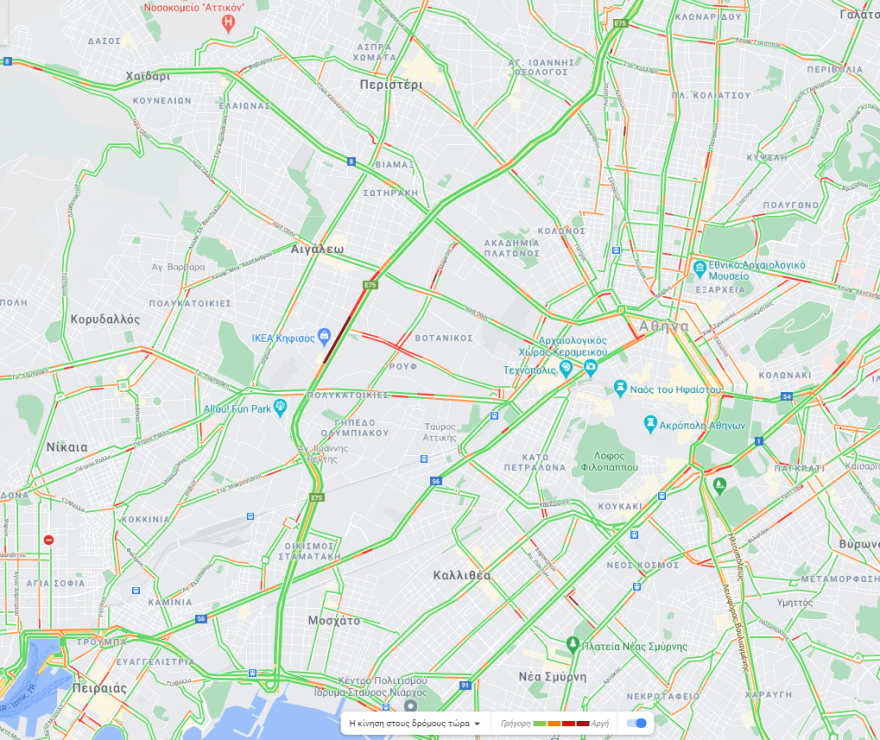Toggle the traffic layer switch off
The image size is (880, 740).
click(637, 723)
